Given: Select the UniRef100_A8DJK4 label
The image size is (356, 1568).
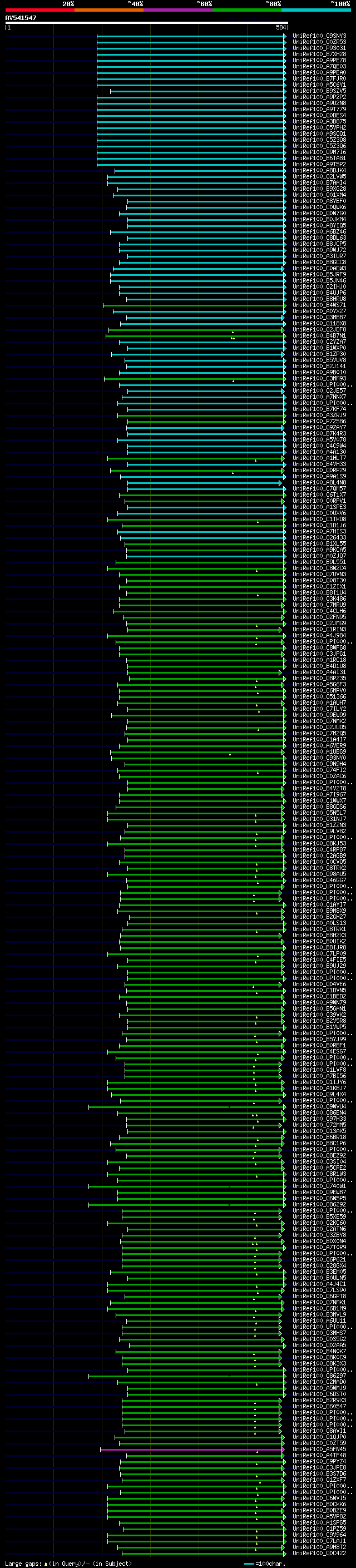Looking at the screenshot, I should click(x=319, y=170).
